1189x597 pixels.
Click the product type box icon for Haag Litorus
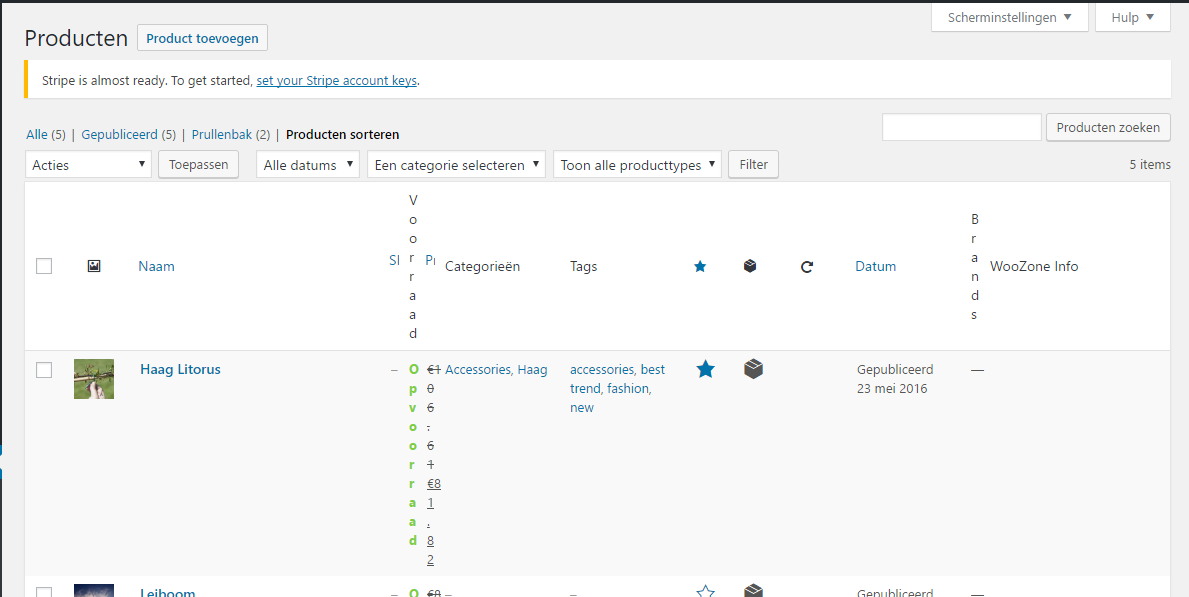click(753, 370)
